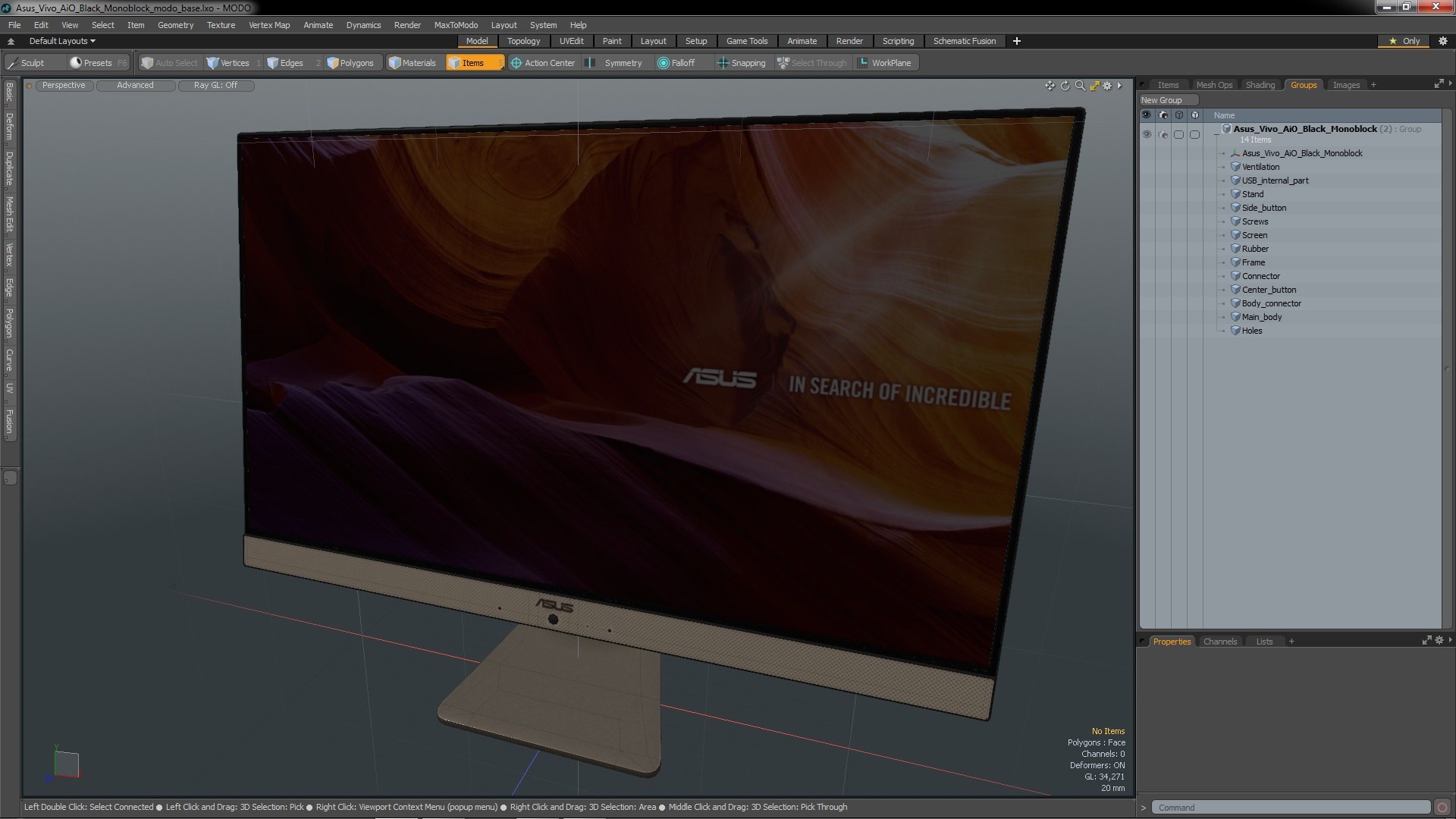Toggle second checkbox in the group row
This screenshot has height=819, width=1456.
1194,135
